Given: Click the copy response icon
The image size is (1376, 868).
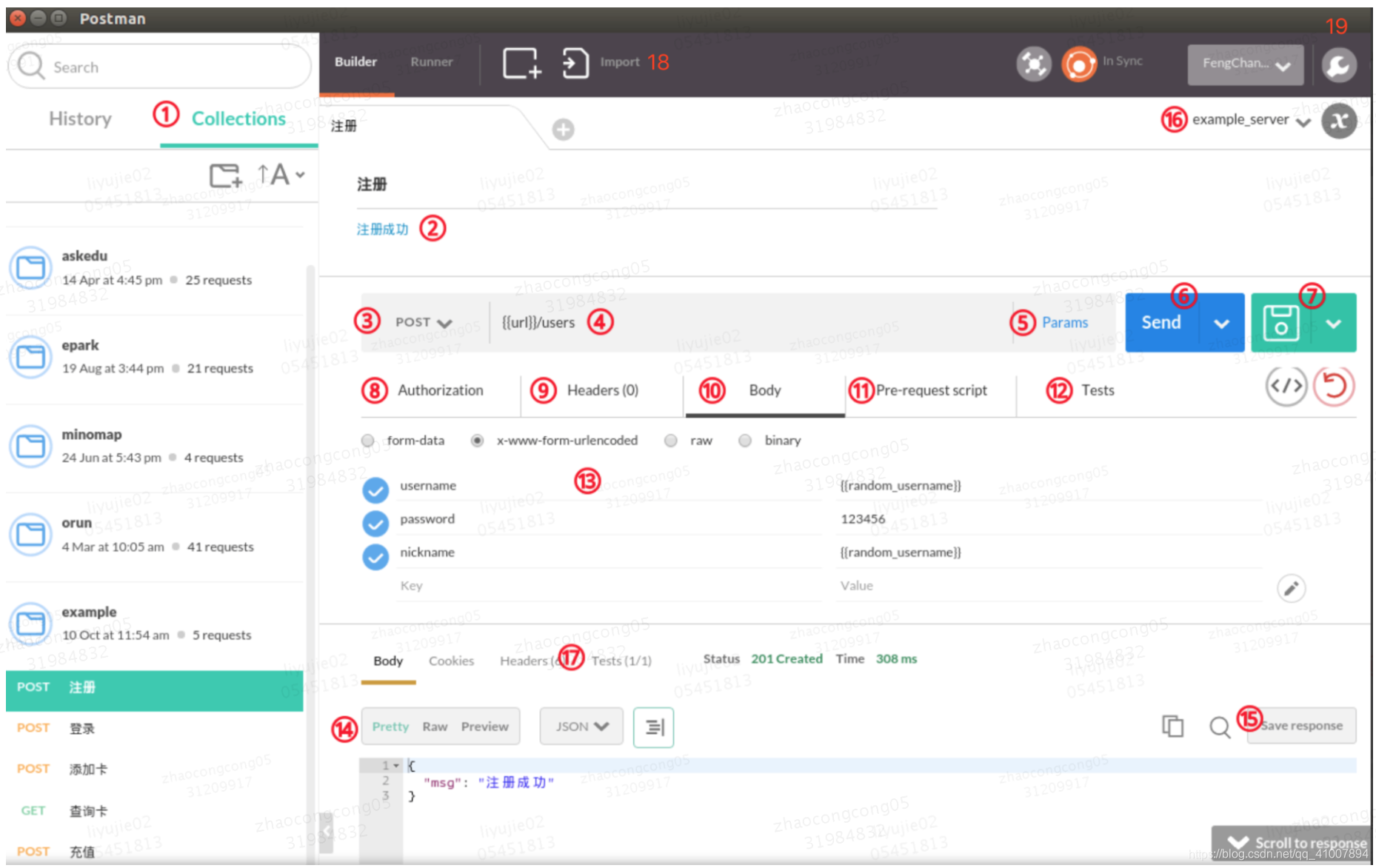Looking at the screenshot, I should coord(1172,727).
